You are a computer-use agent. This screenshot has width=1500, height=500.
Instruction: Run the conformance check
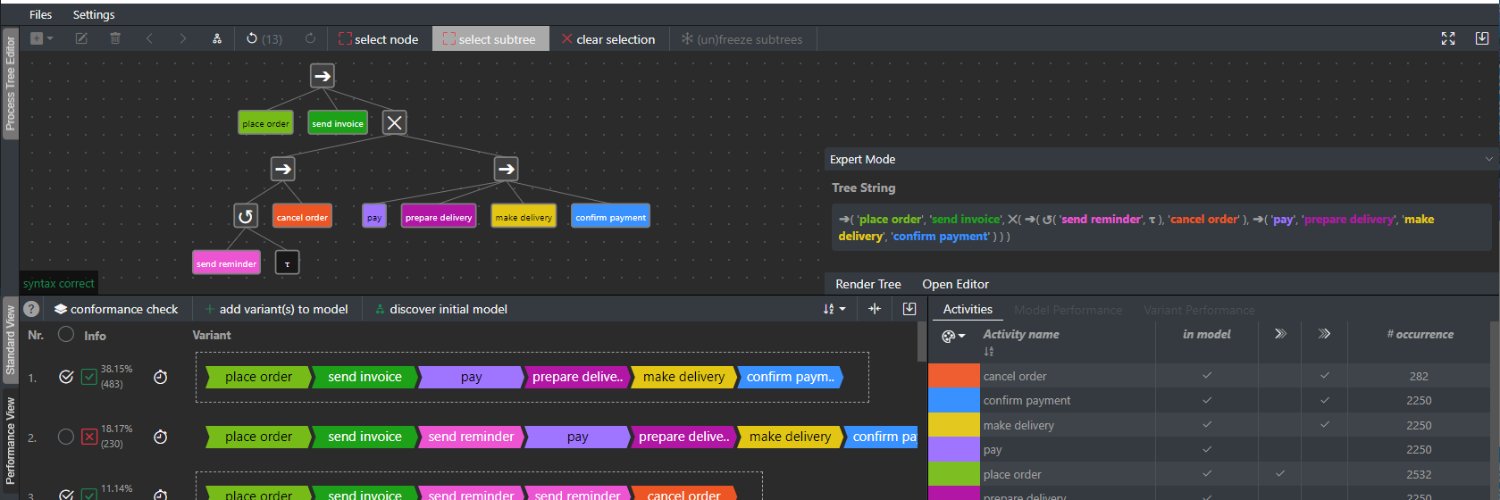[116, 309]
